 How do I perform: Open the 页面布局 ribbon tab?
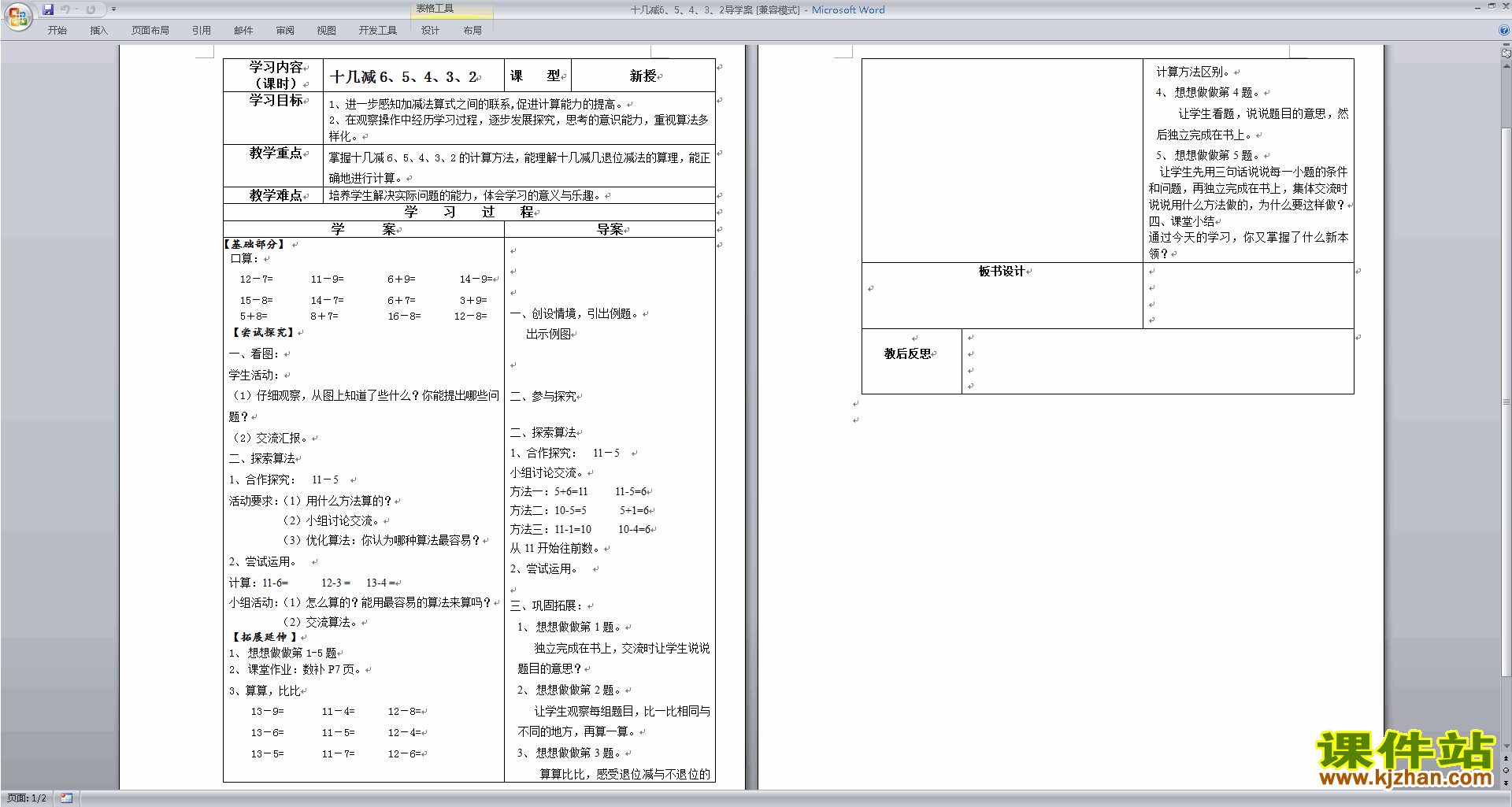[150, 30]
